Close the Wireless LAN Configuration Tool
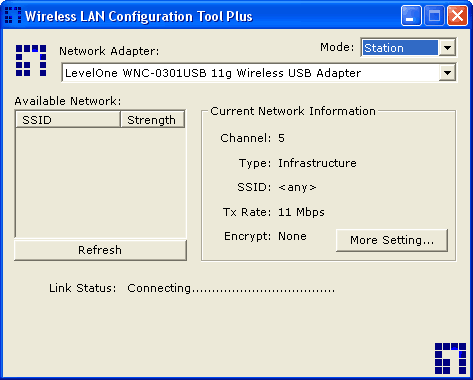The image size is (473, 380). (x=457, y=15)
